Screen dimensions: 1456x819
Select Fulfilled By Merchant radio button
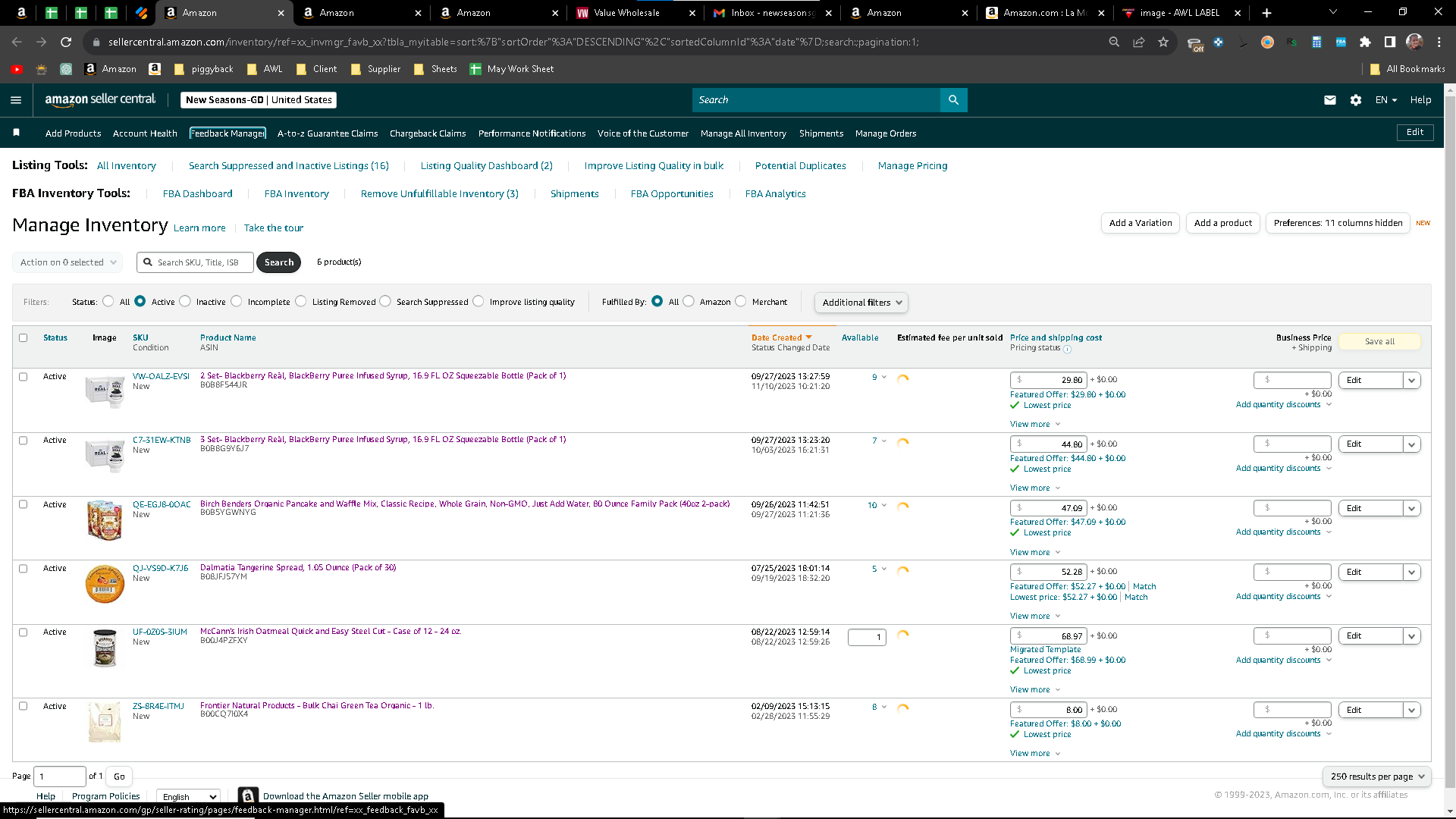741,301
